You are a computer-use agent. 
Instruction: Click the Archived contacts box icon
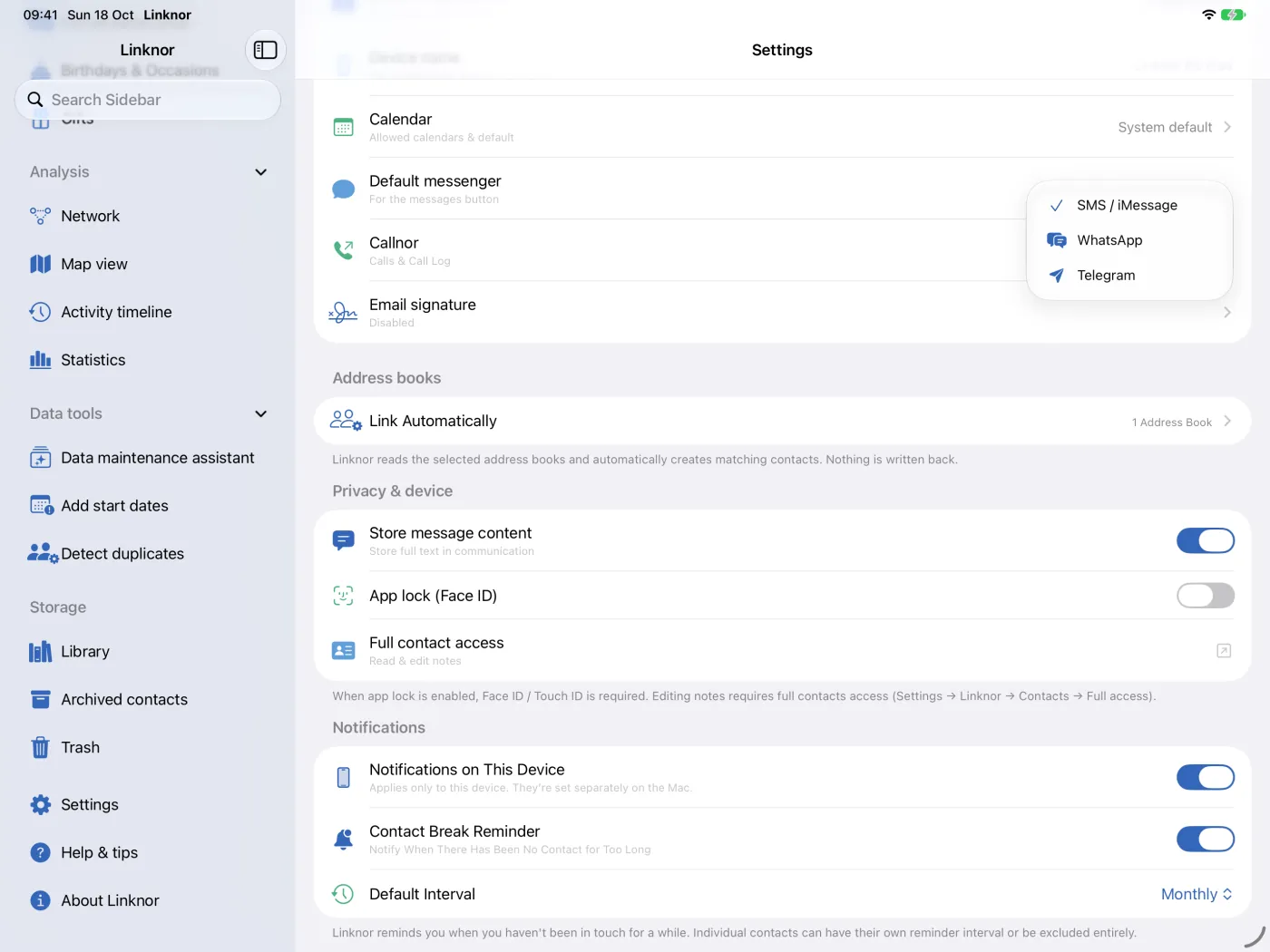point(40,699)
